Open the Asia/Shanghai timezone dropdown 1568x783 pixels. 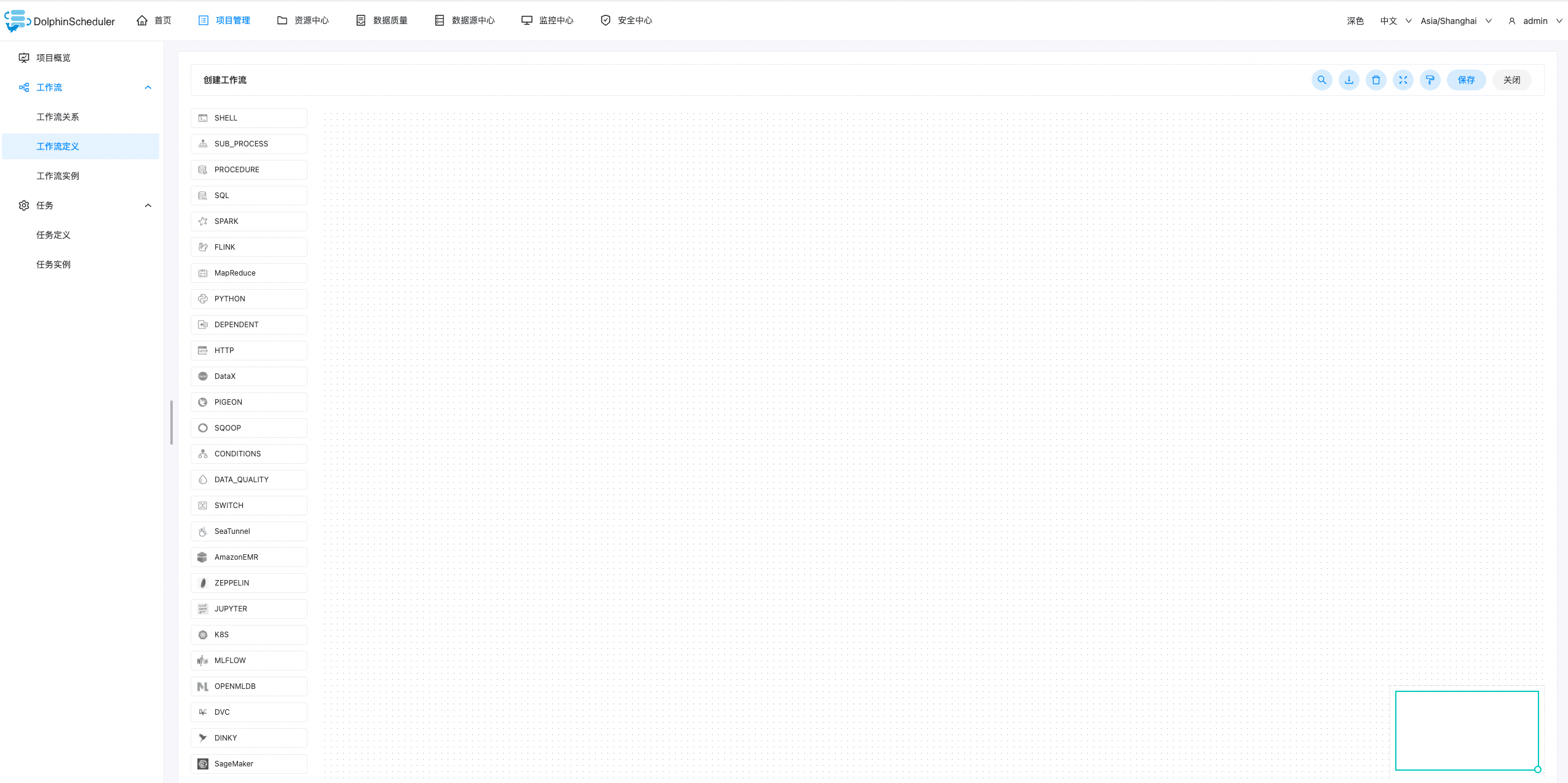pos(1455,21)
